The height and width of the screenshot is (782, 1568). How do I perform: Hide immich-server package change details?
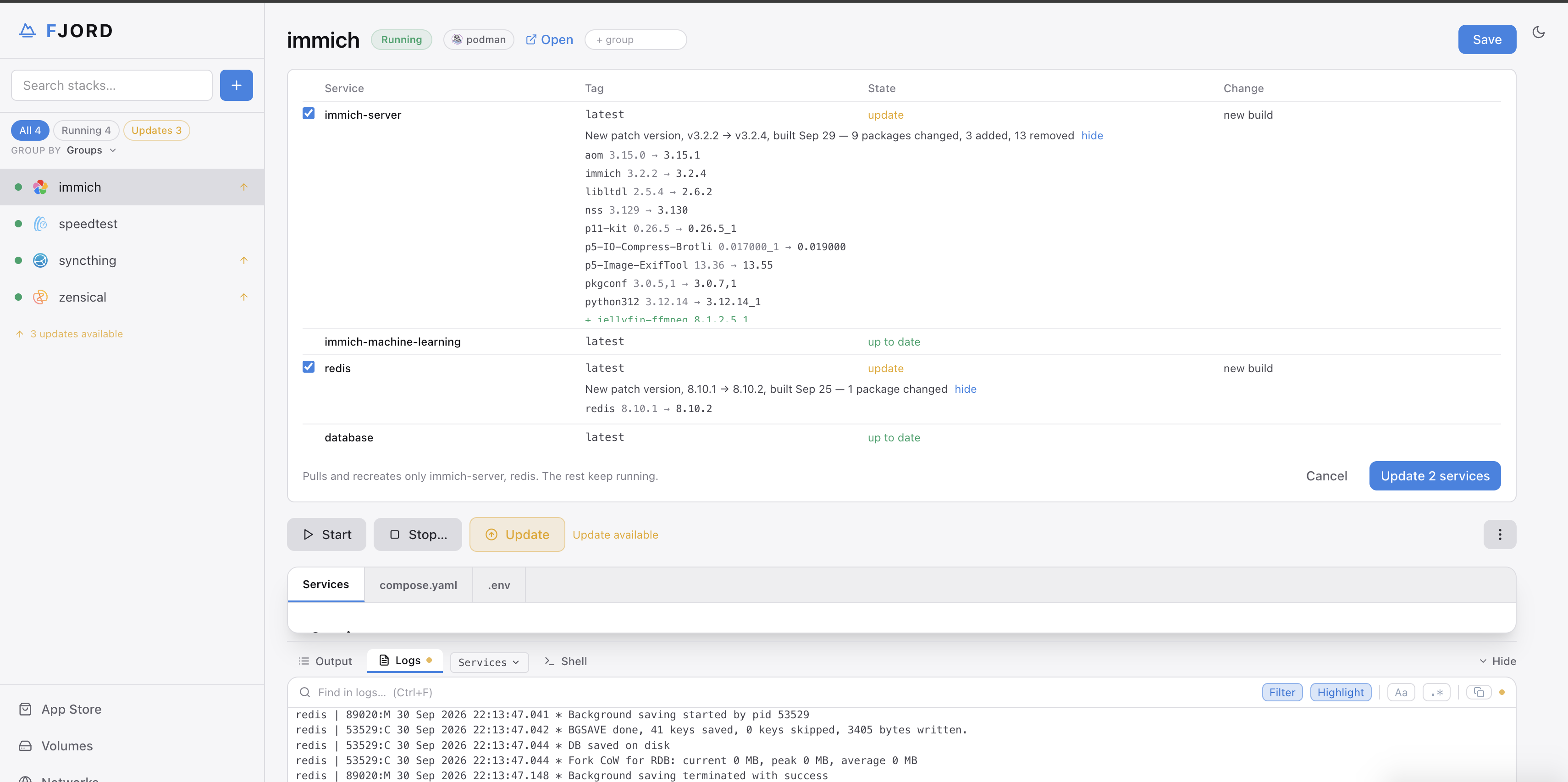coord(1092,136)
